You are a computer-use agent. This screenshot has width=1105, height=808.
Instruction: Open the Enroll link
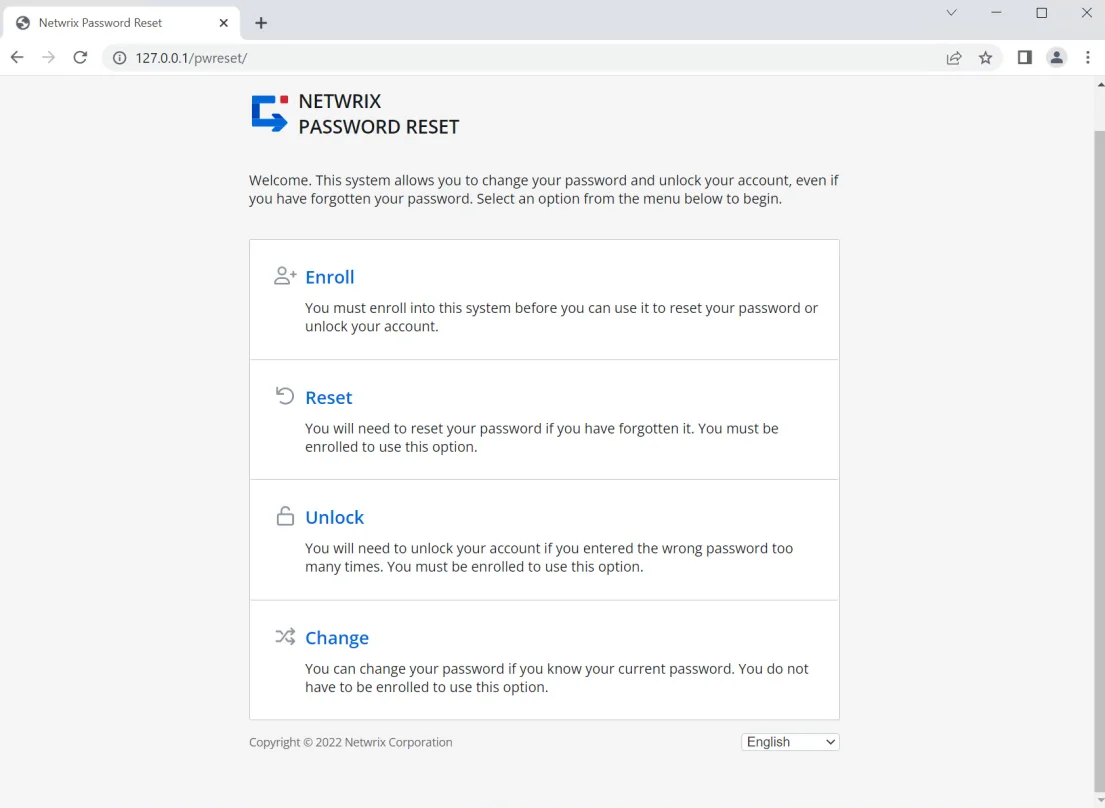click(329, 277)
